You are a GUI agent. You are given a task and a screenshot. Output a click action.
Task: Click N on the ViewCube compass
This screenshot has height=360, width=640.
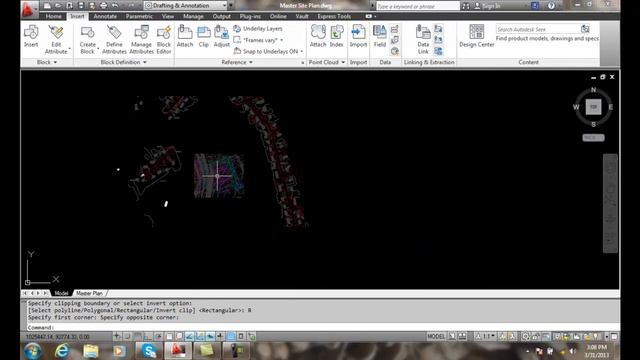point(593,89)
